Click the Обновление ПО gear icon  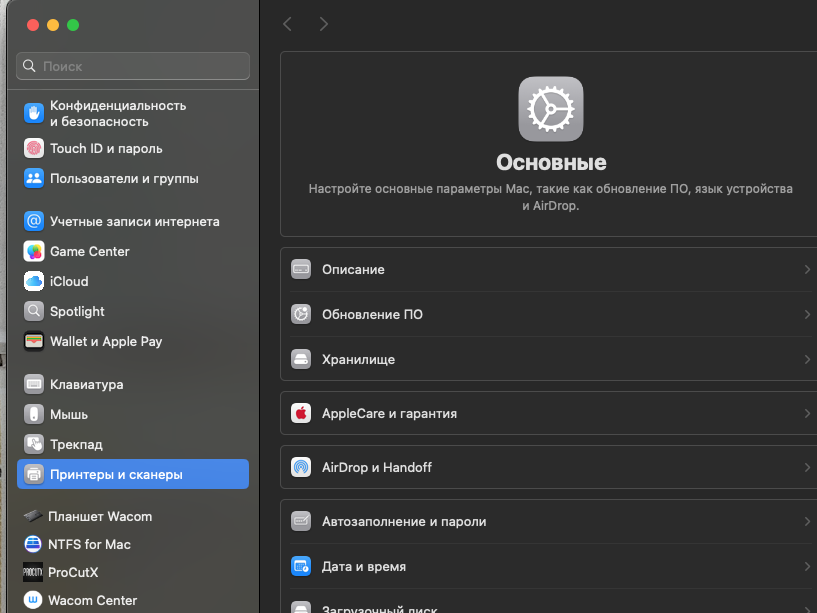pos(301,314)
